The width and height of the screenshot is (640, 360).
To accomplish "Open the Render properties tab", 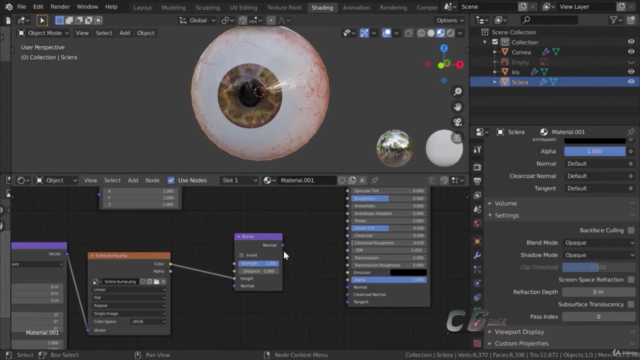I will pyautogui.click(x=477, y=167).
